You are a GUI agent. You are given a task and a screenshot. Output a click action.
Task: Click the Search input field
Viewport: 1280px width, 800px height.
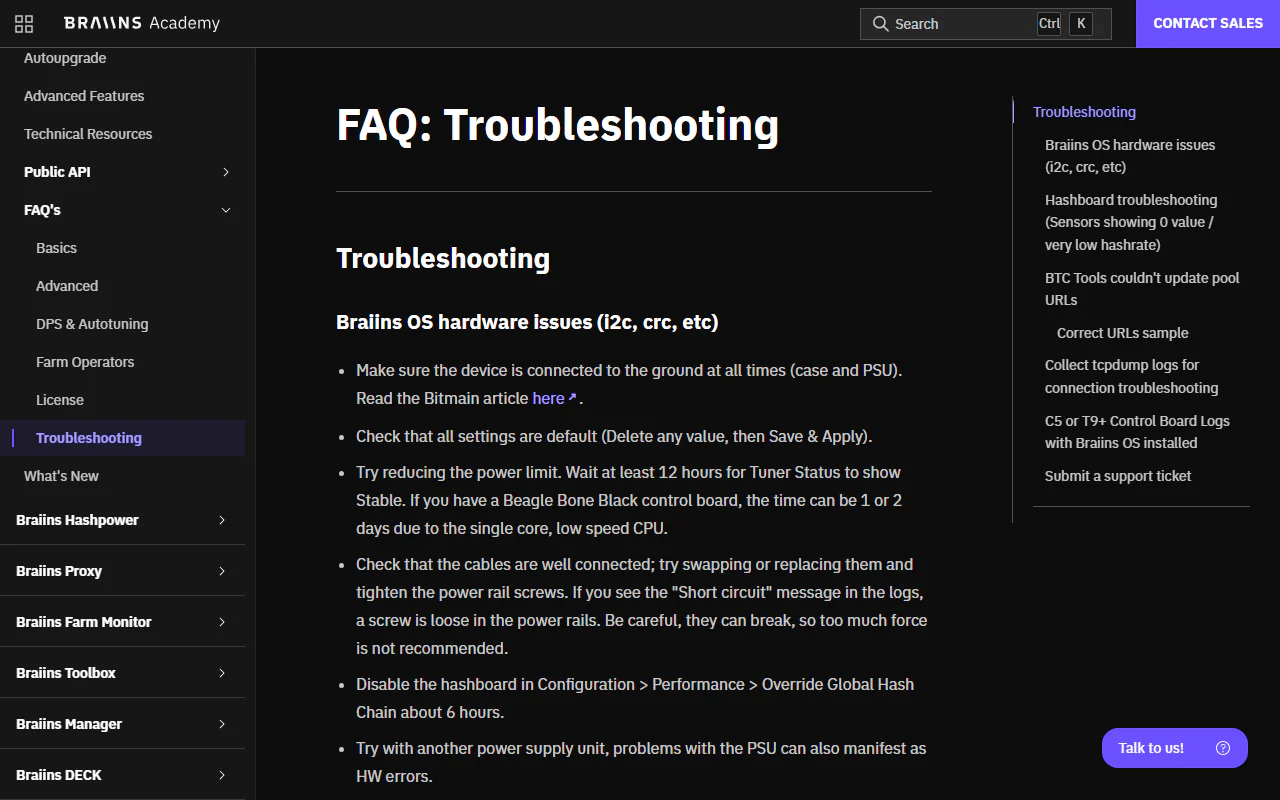coord(986,24)
